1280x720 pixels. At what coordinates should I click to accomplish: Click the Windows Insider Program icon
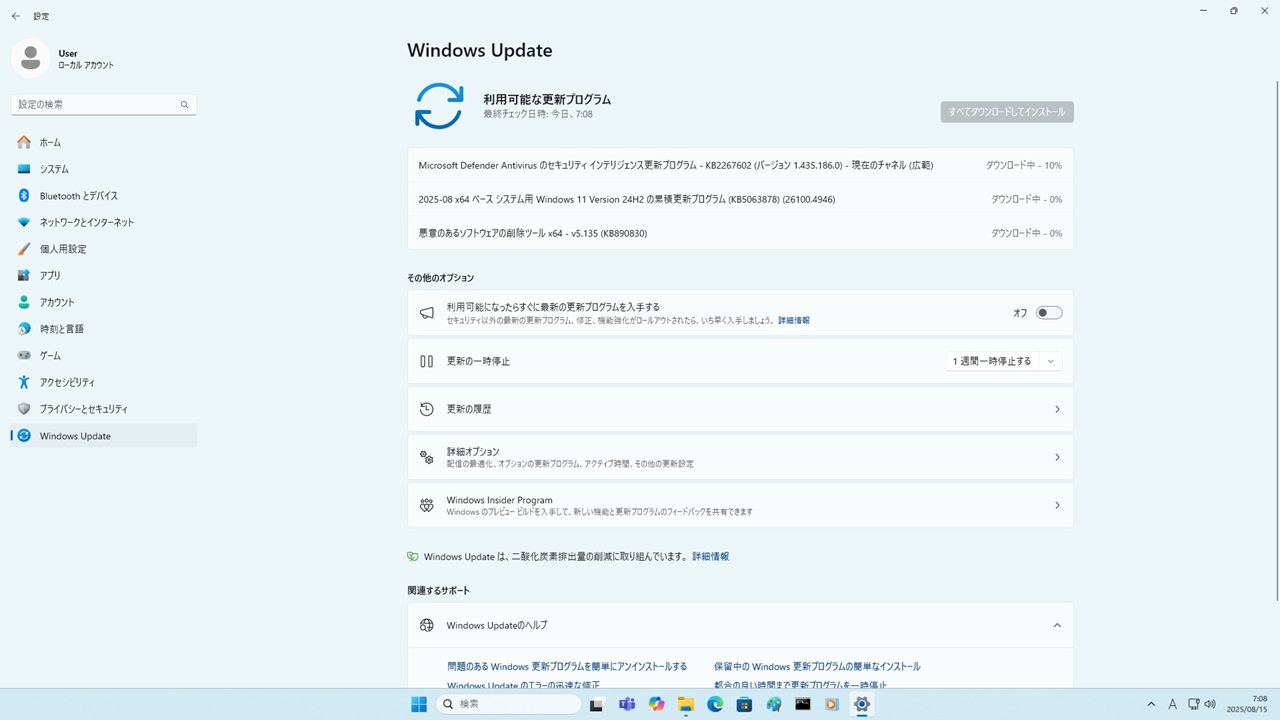pos(427,505)
